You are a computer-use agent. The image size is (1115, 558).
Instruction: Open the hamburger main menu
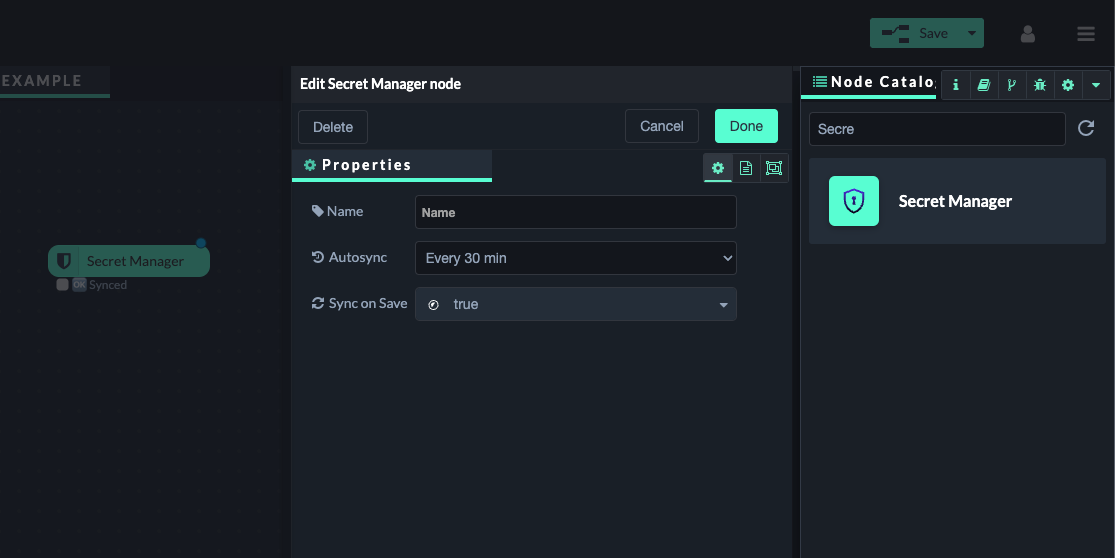(1086, 34)
